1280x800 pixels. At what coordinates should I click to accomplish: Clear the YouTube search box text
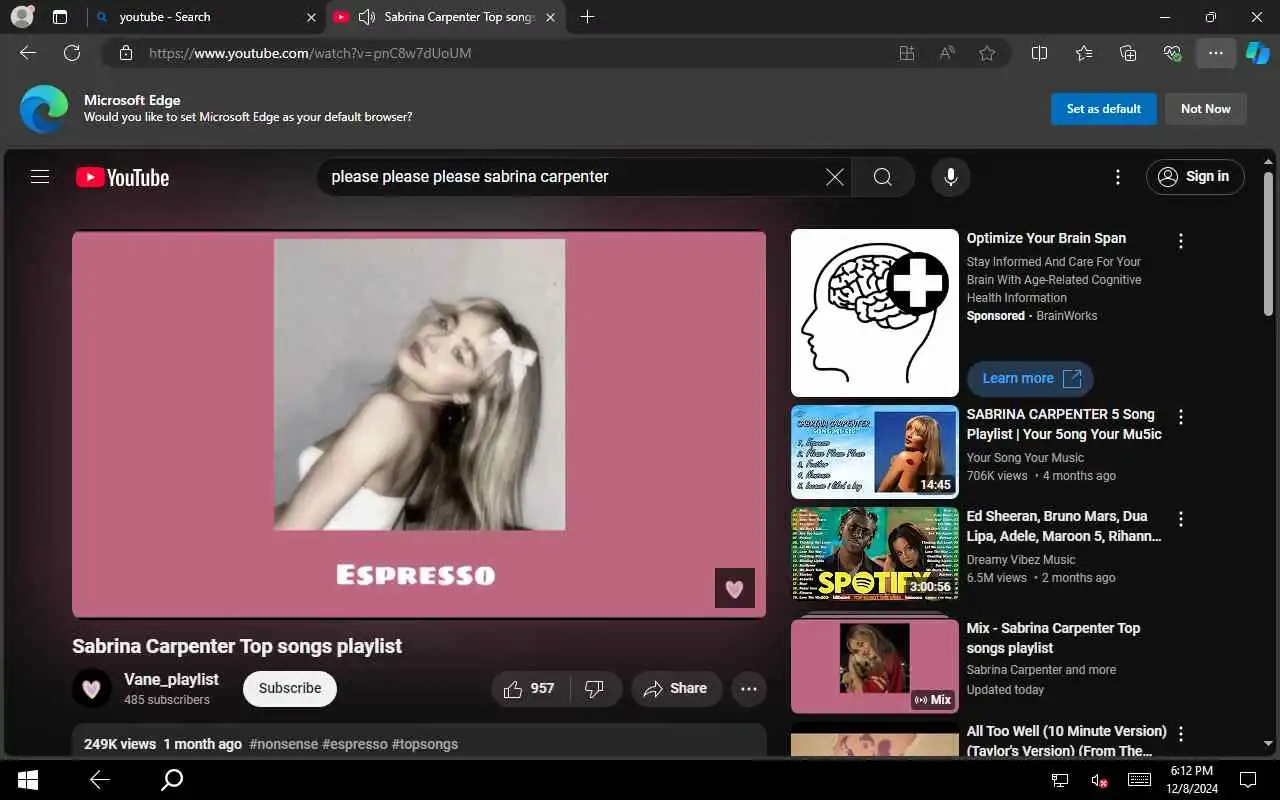tap(834, 177)
